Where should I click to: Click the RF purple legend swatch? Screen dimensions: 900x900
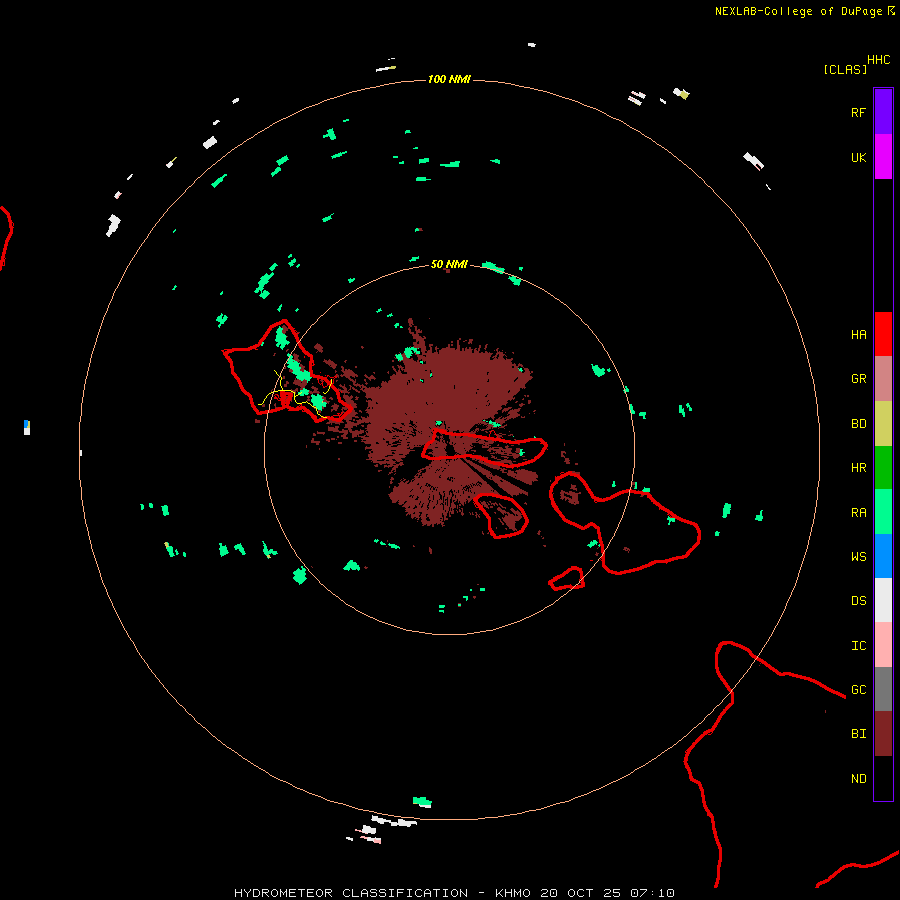883,112
